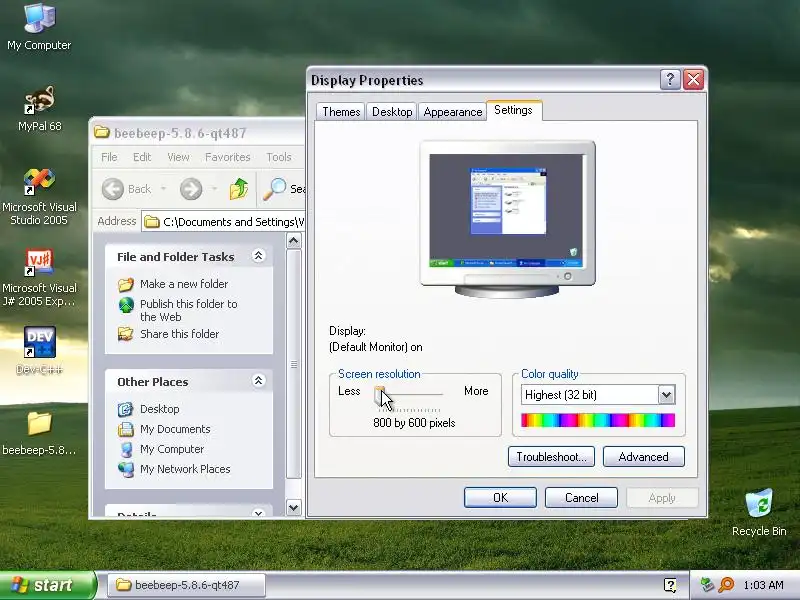Click the orange magnifier tray icon
Image resolution: width=800 pixels, height=600 pixels.
pyautogui.click(x=726, y=585)
